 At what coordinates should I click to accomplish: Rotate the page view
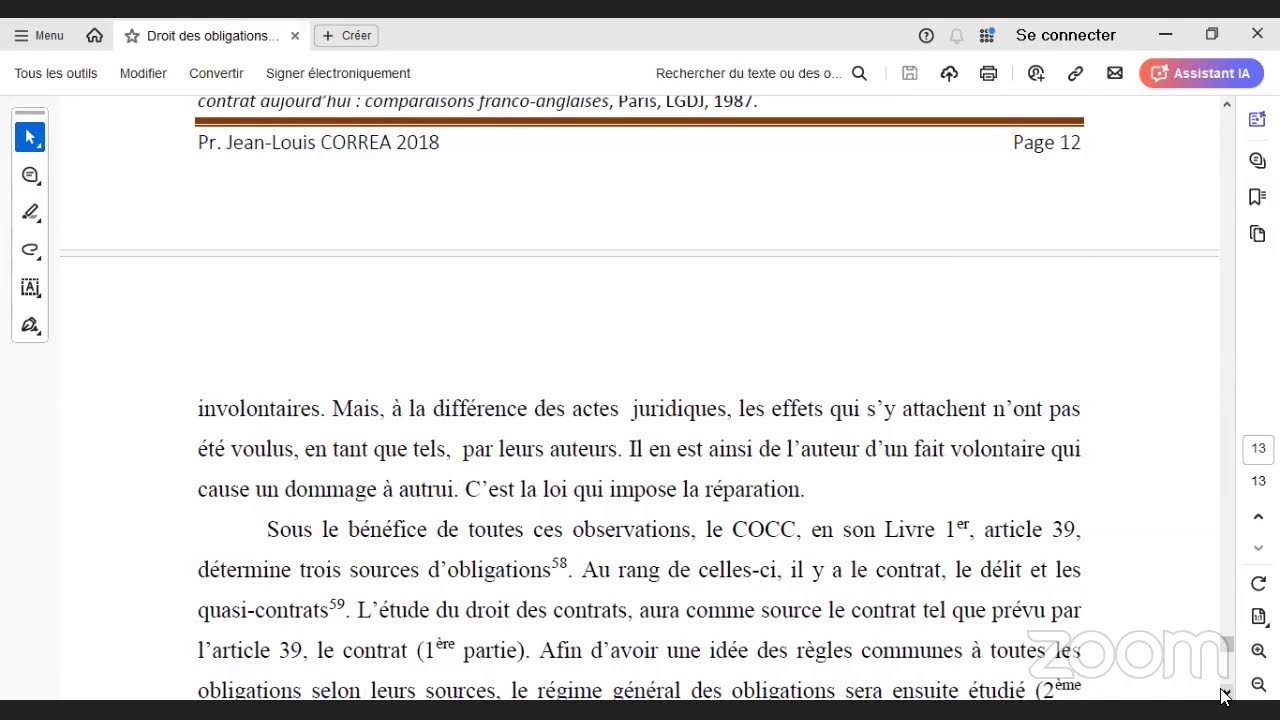[1258, 583]
